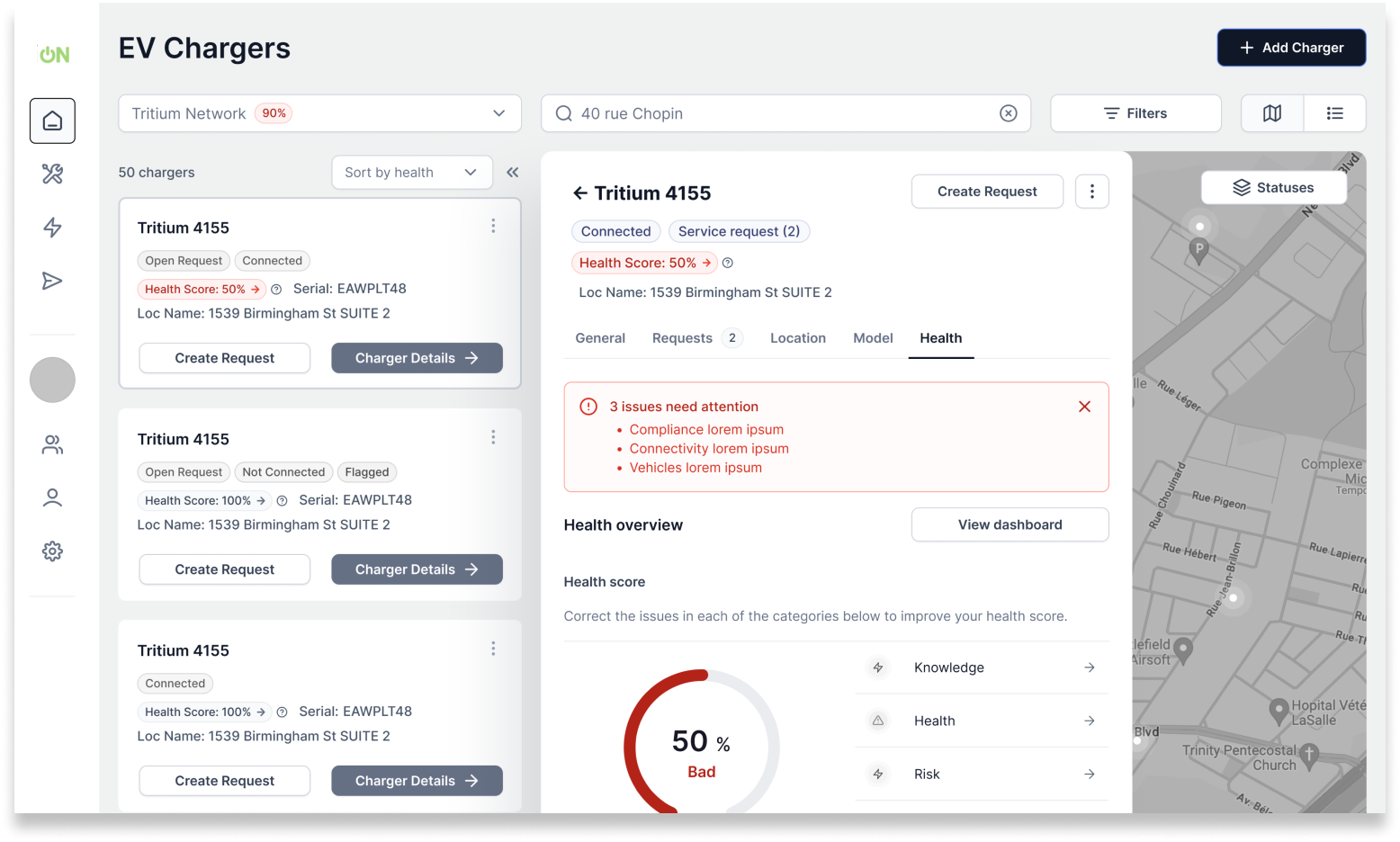1400x842 pixels.
Task: Click Health Score 100% badge on third card
Action: coord(205,712)
